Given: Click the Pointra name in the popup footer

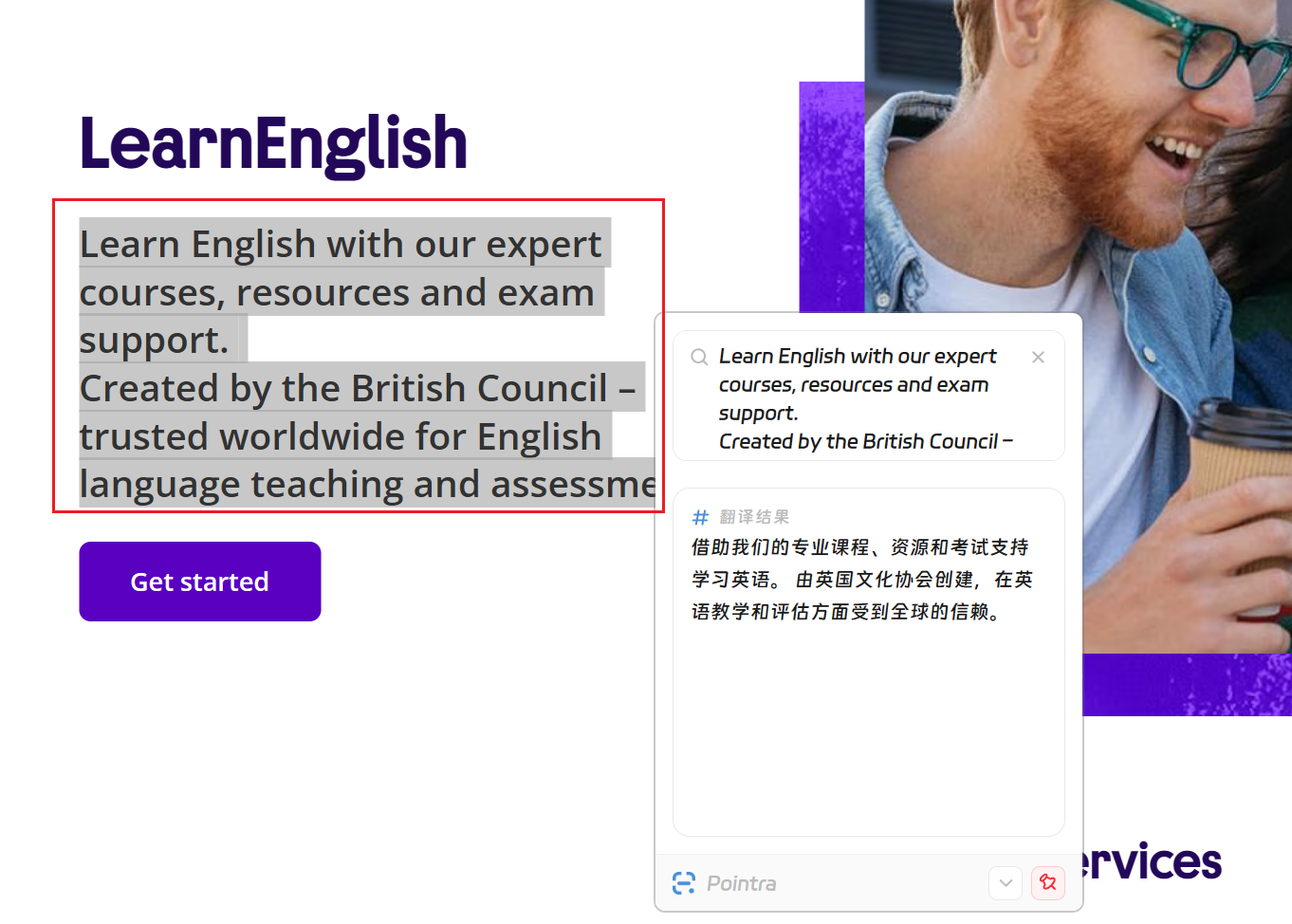Looking at the screenshot, I should pos(742,883).
